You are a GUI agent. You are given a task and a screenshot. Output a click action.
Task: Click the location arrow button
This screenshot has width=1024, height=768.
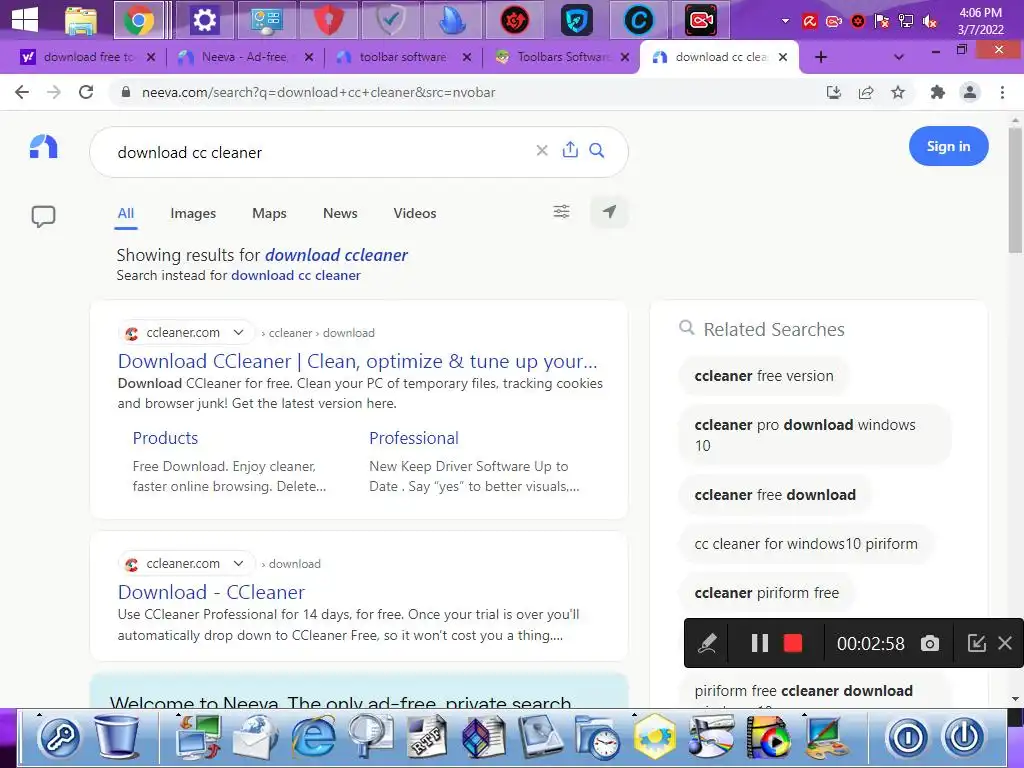609,212
